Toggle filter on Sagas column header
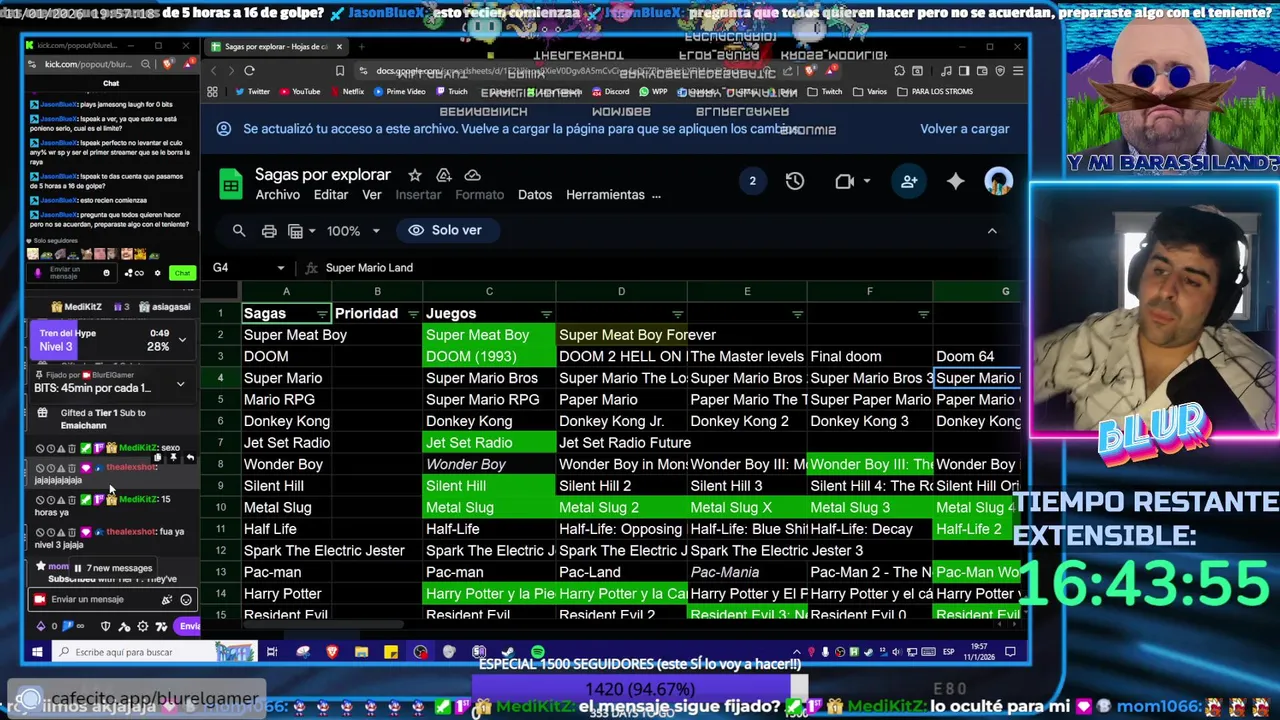1280x720 pixels. 322,314
